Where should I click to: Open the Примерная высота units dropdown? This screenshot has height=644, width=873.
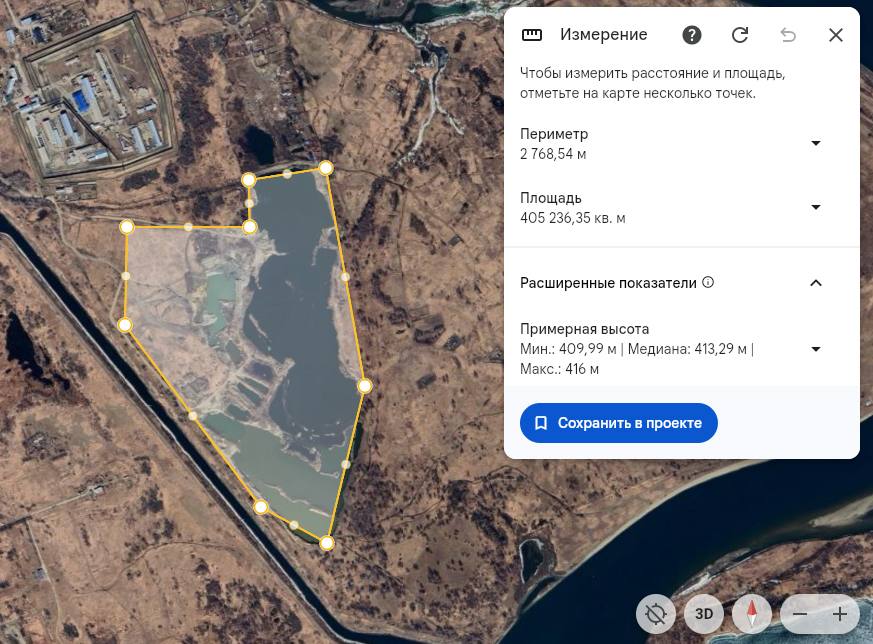[x=815, y=349]
